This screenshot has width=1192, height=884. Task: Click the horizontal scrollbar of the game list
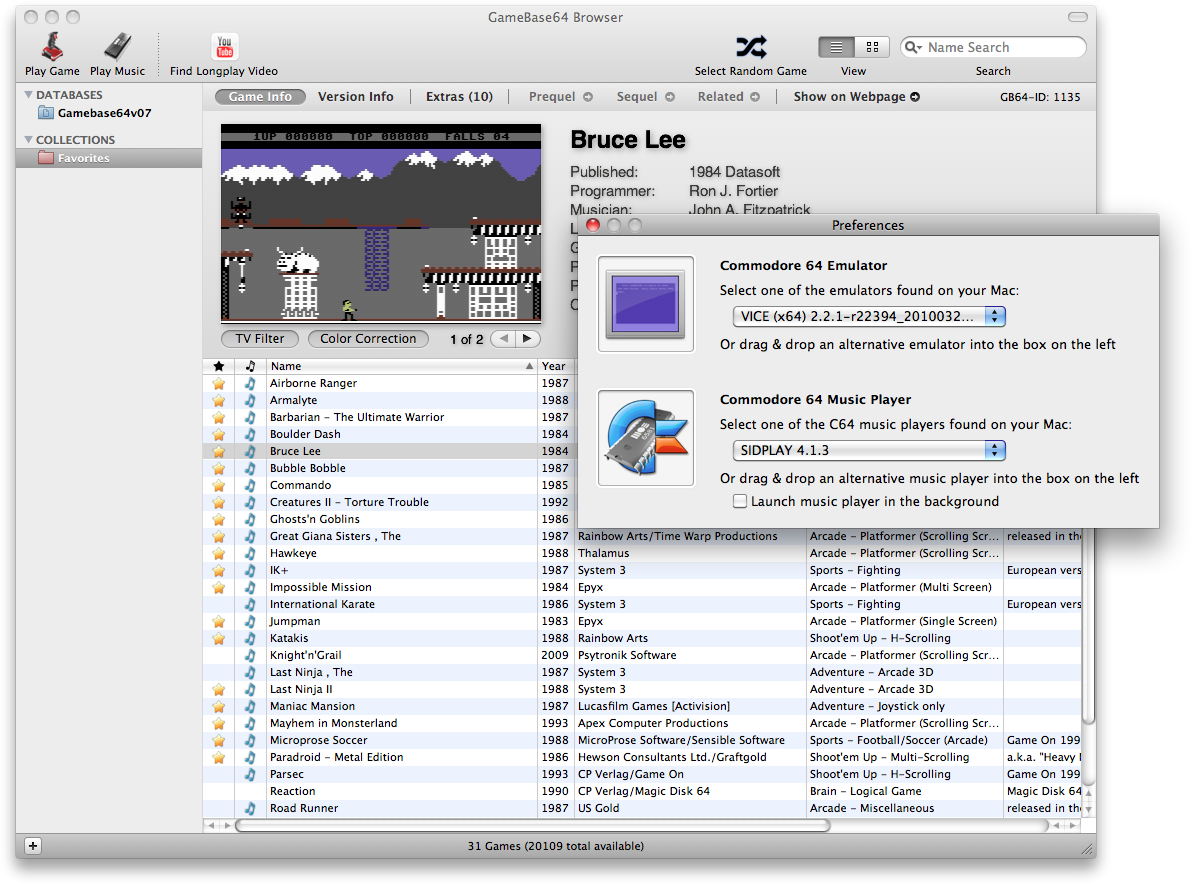pos(532,825)
